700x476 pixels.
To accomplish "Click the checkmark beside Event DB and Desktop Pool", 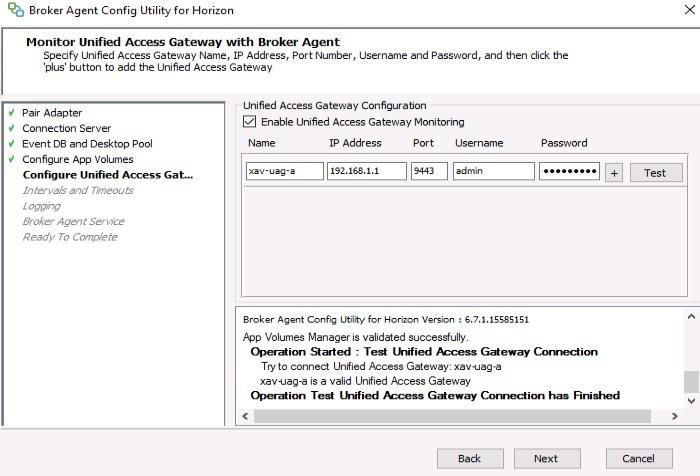I will coord(12,143).
